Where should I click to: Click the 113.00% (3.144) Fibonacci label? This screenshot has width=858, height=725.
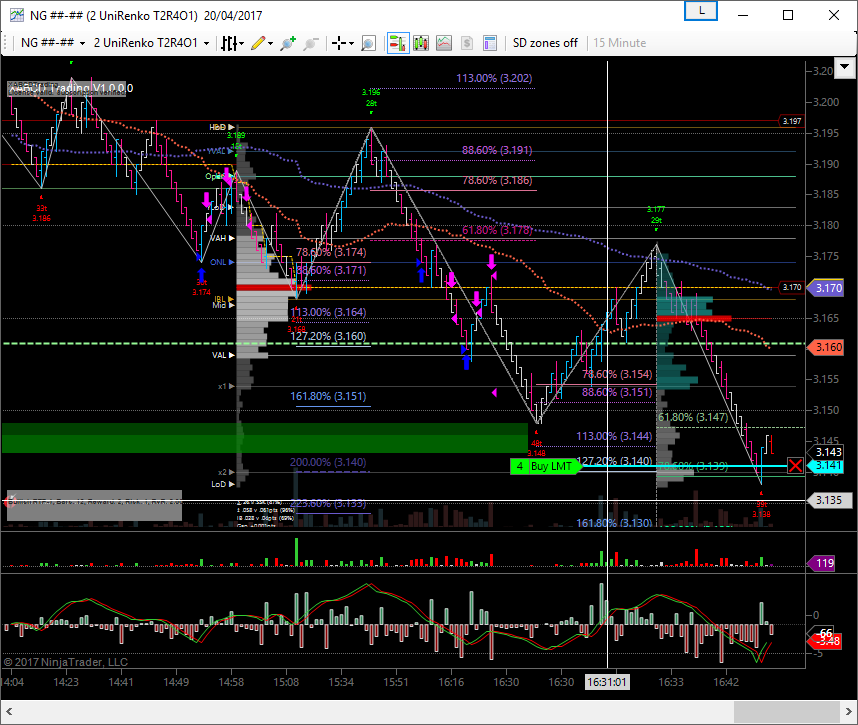click(x=614, y=436)
